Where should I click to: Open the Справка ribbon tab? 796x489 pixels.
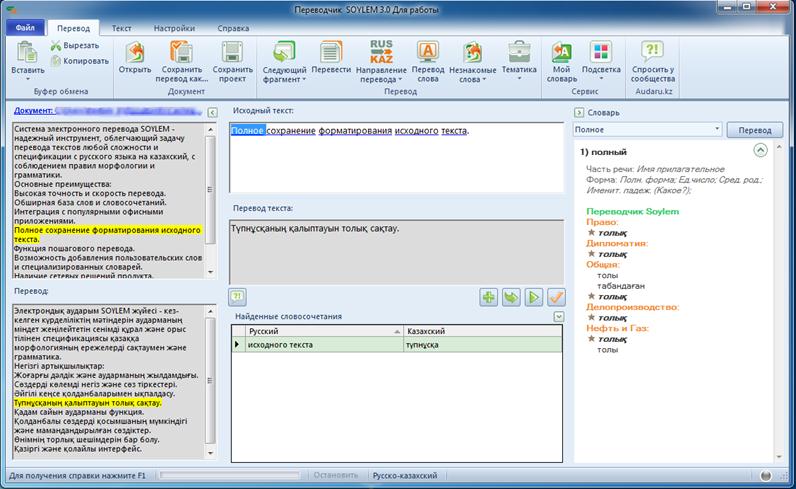pos(233,30)
